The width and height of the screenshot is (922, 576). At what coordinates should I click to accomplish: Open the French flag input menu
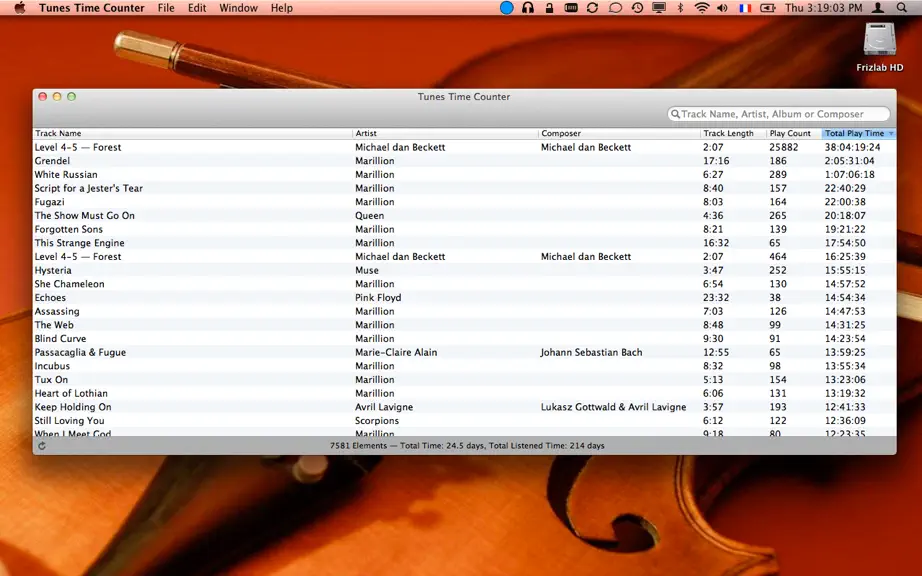point(744,8)
